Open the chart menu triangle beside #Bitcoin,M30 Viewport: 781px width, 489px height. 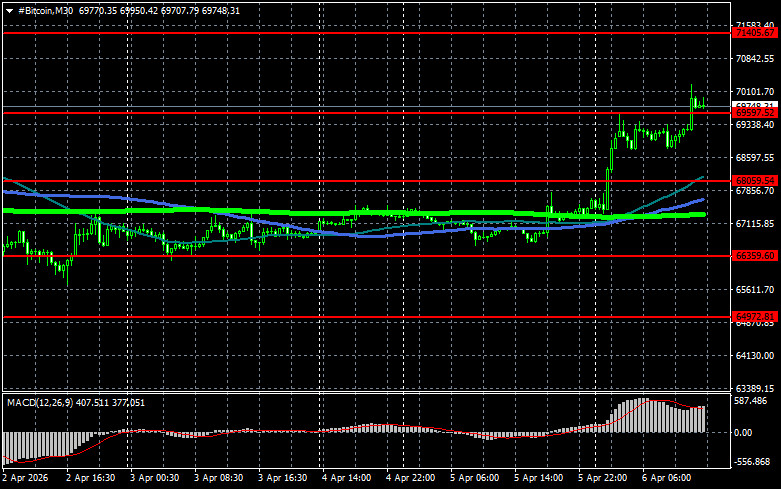click(9, 11)
